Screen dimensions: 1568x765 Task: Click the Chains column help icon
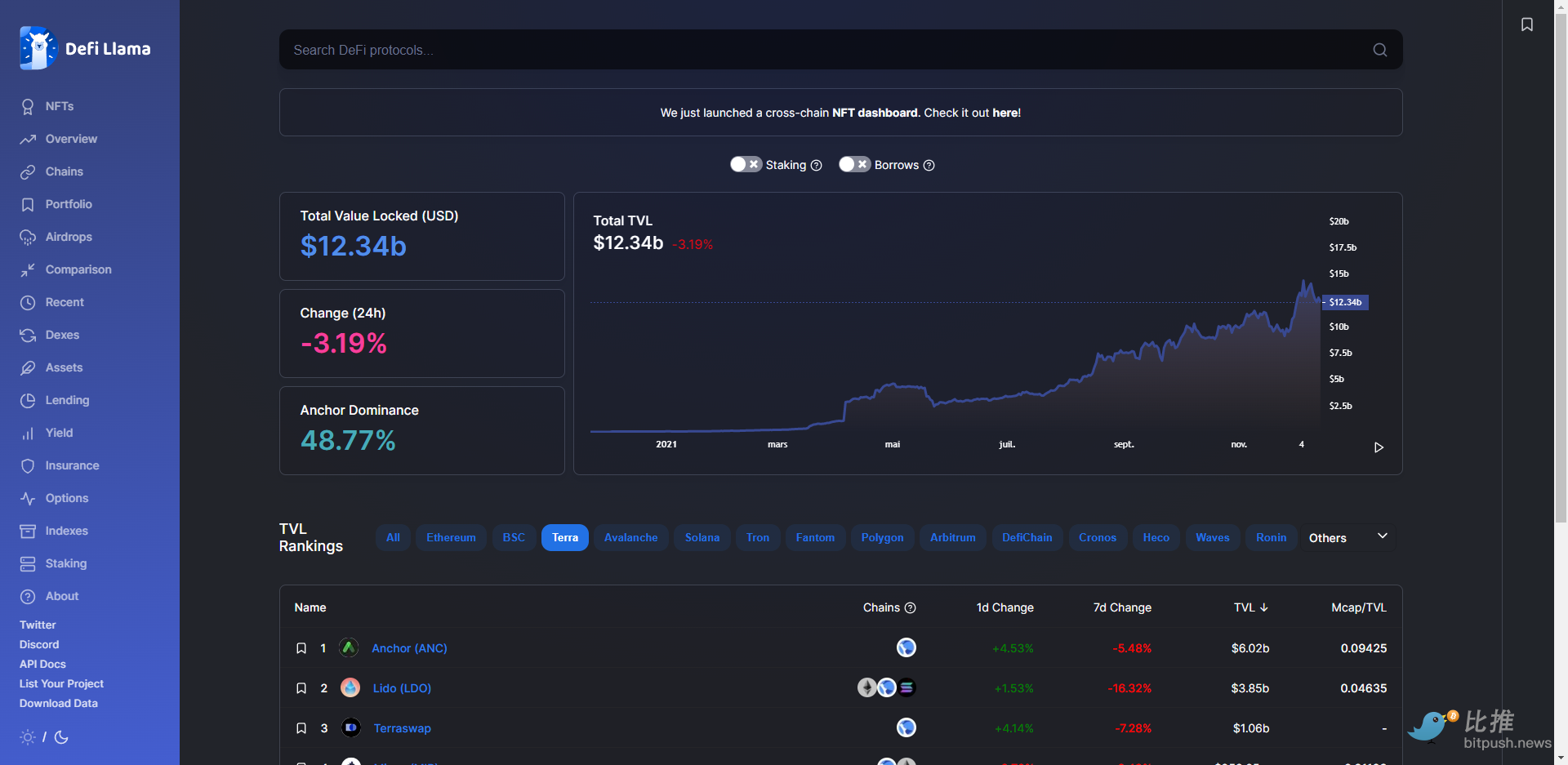click(911, 607)
